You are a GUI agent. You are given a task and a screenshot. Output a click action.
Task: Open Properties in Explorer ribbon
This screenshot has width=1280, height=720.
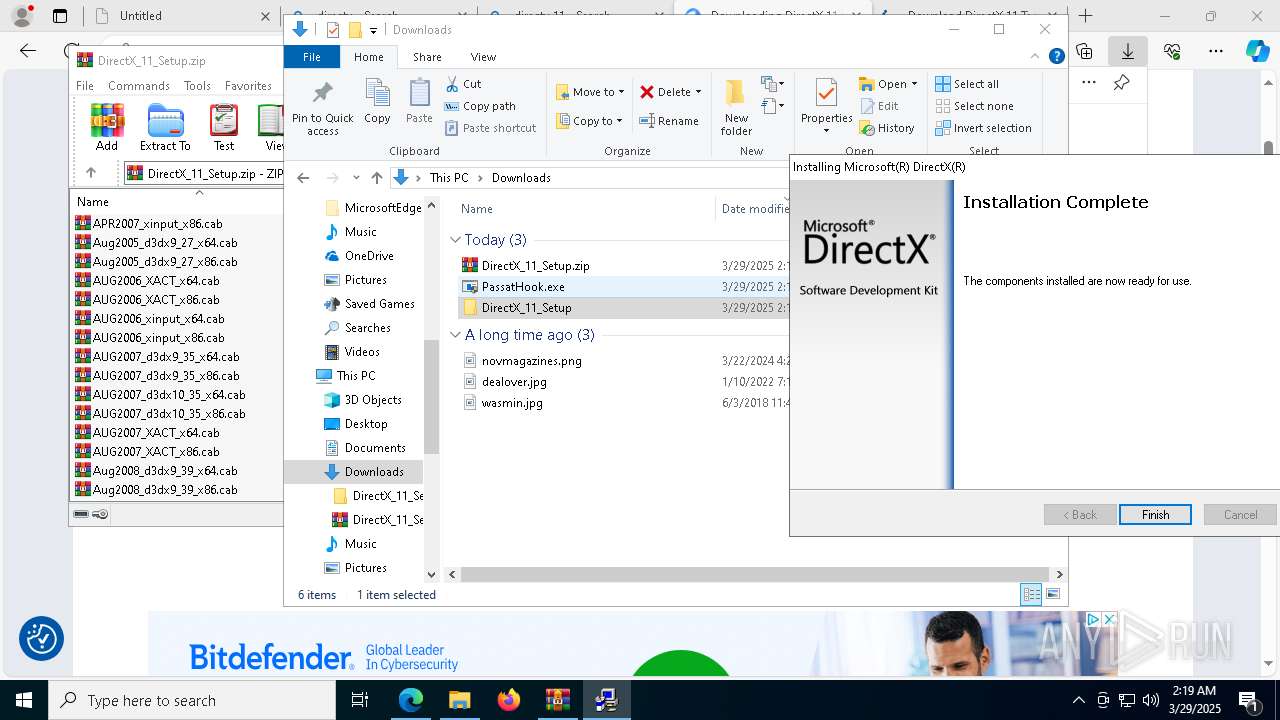point(826,106)
